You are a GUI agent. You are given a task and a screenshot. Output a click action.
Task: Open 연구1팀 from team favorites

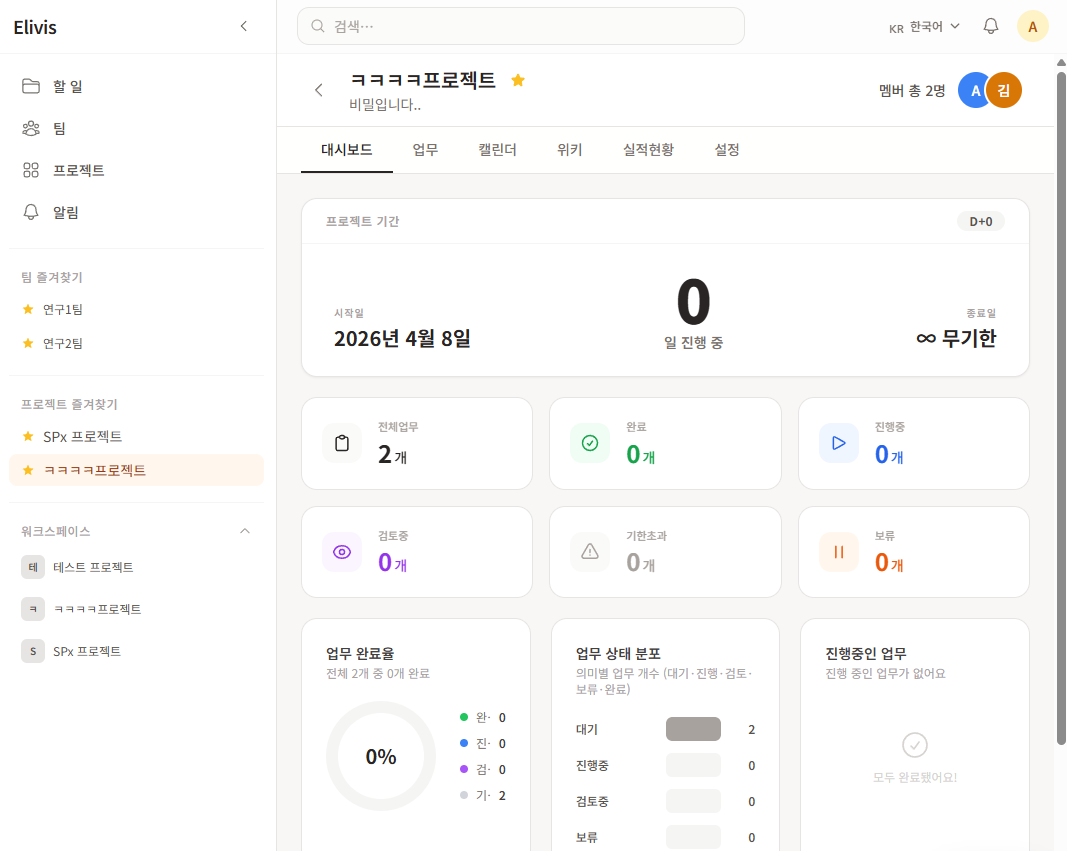tap(63, 310)
